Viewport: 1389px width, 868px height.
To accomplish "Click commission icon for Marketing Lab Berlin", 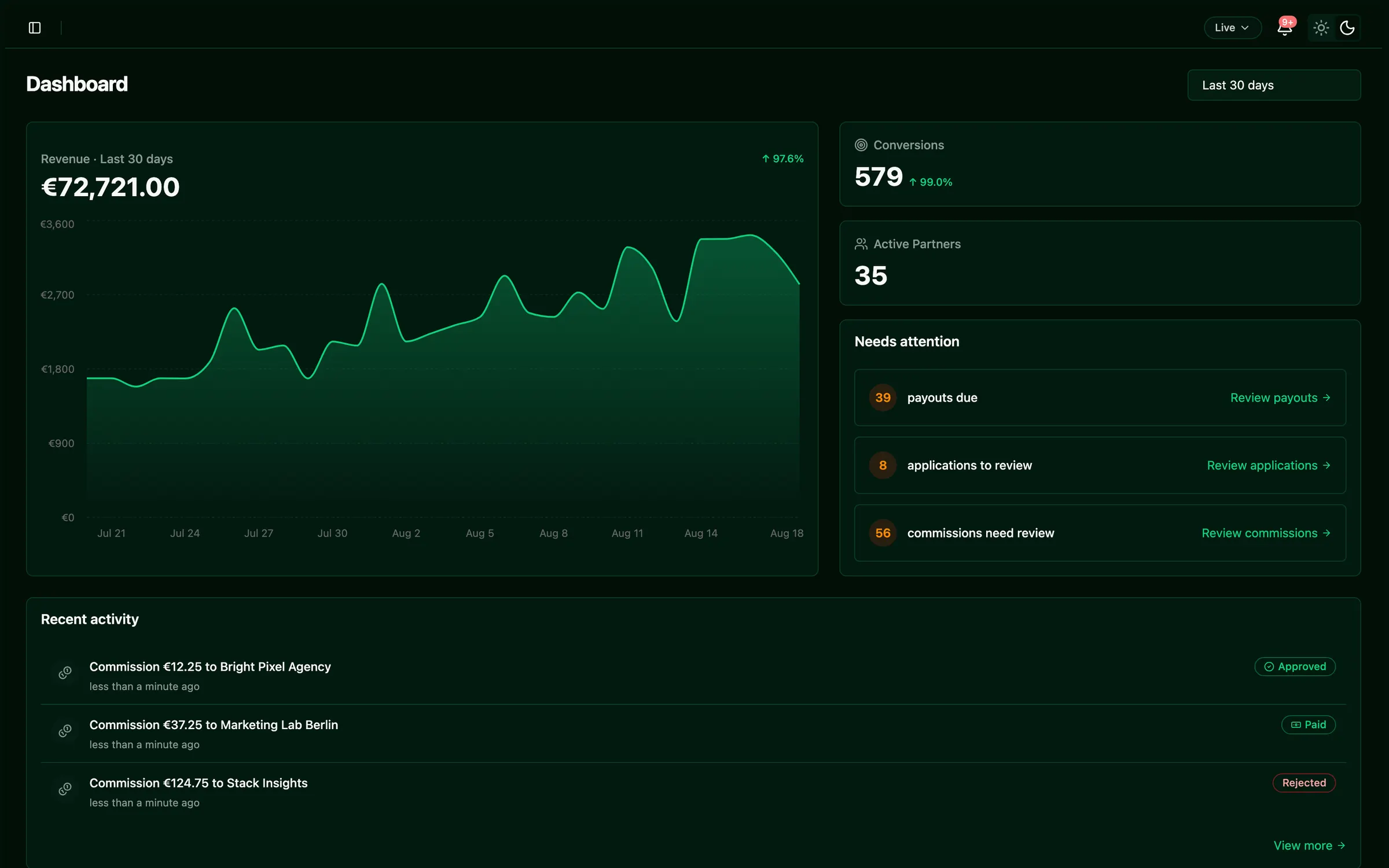I will [x=65, y=731].
